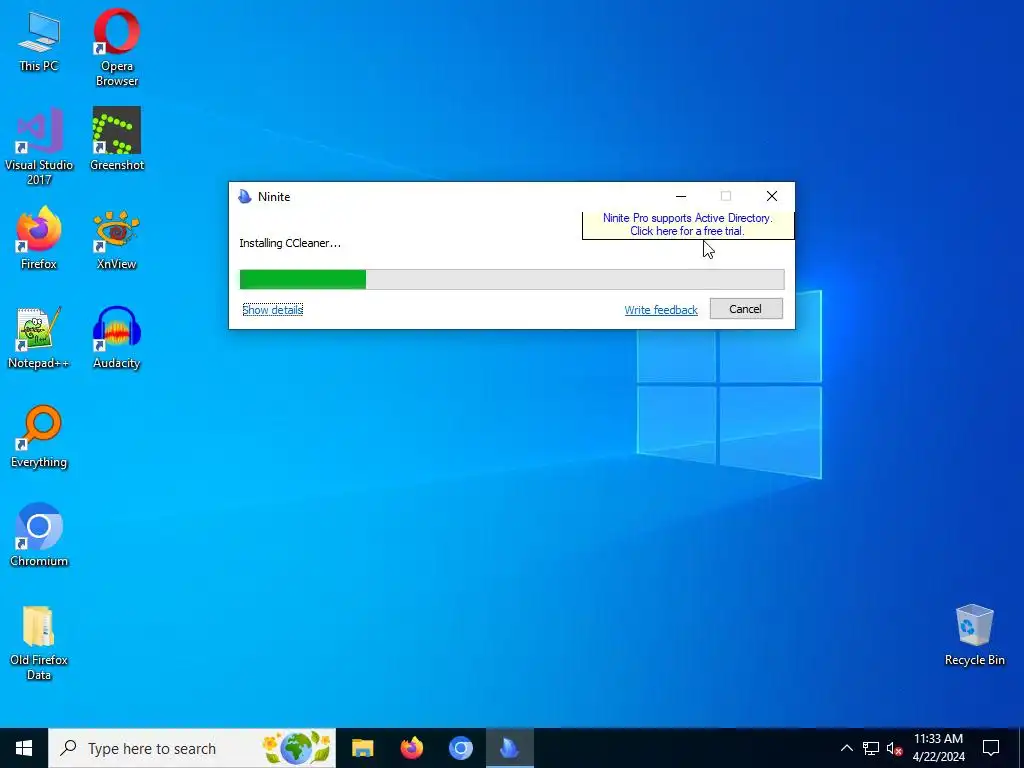Open the This PC desktop icon

39,40
